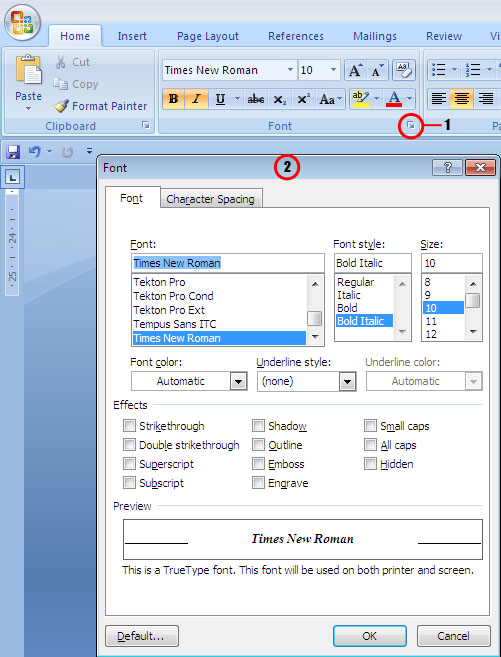Click the Shrink Font icon

377,70
